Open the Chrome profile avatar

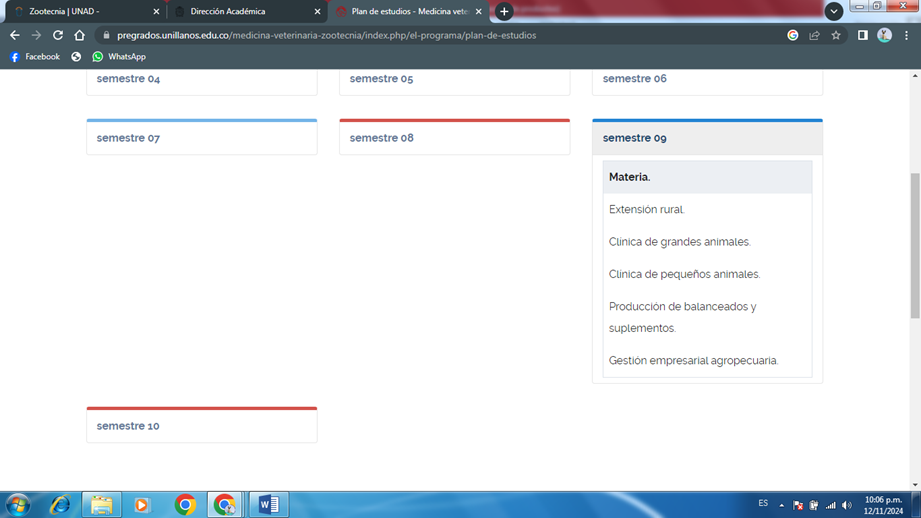pyautogui.click(x=884, y=35)
